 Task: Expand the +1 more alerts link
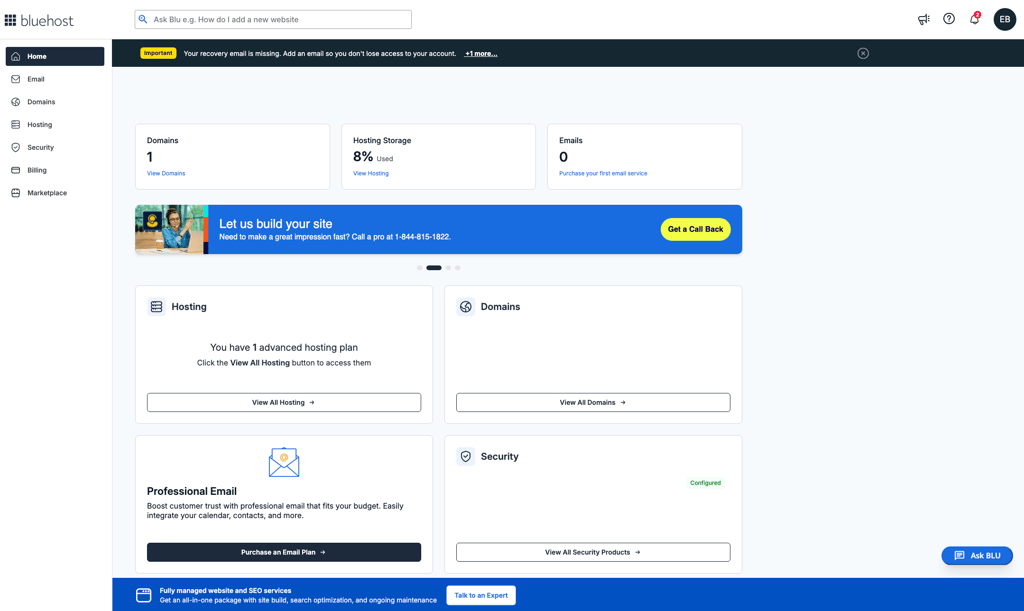481,54
